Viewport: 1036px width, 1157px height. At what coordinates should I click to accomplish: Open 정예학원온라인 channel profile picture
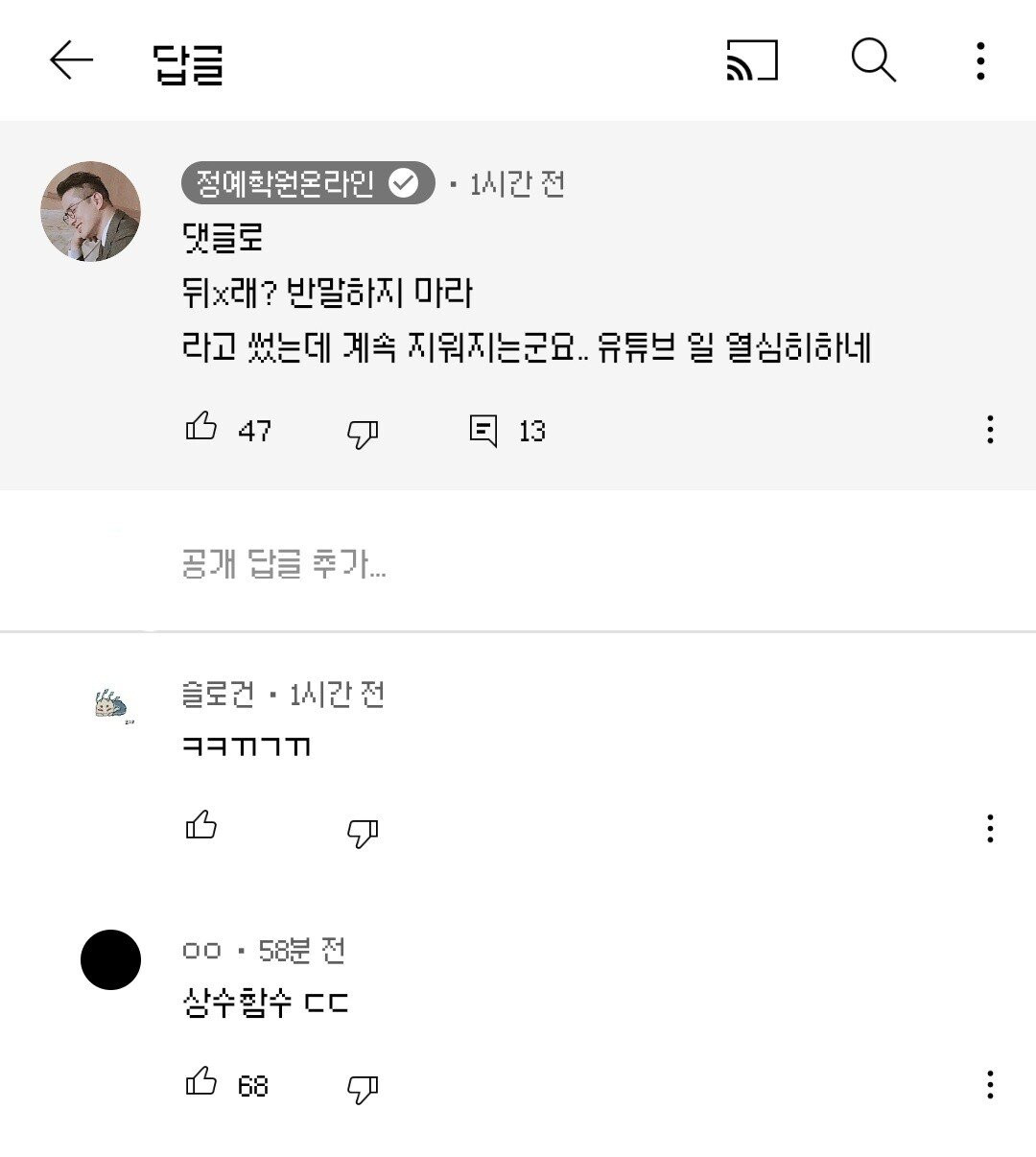pyautogui.click(x=90, y=211)
